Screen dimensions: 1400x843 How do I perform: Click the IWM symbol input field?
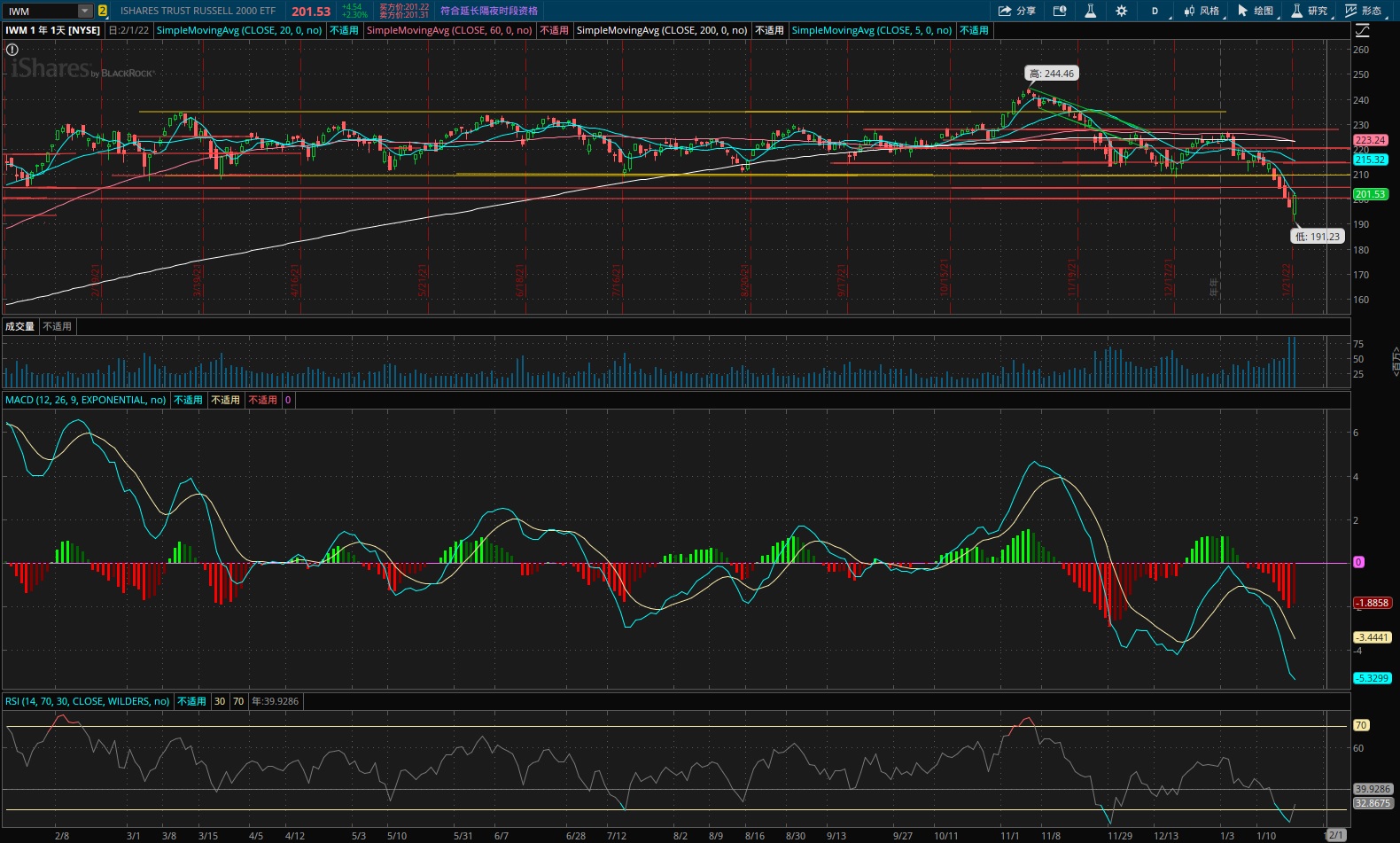tap(41, 11)
